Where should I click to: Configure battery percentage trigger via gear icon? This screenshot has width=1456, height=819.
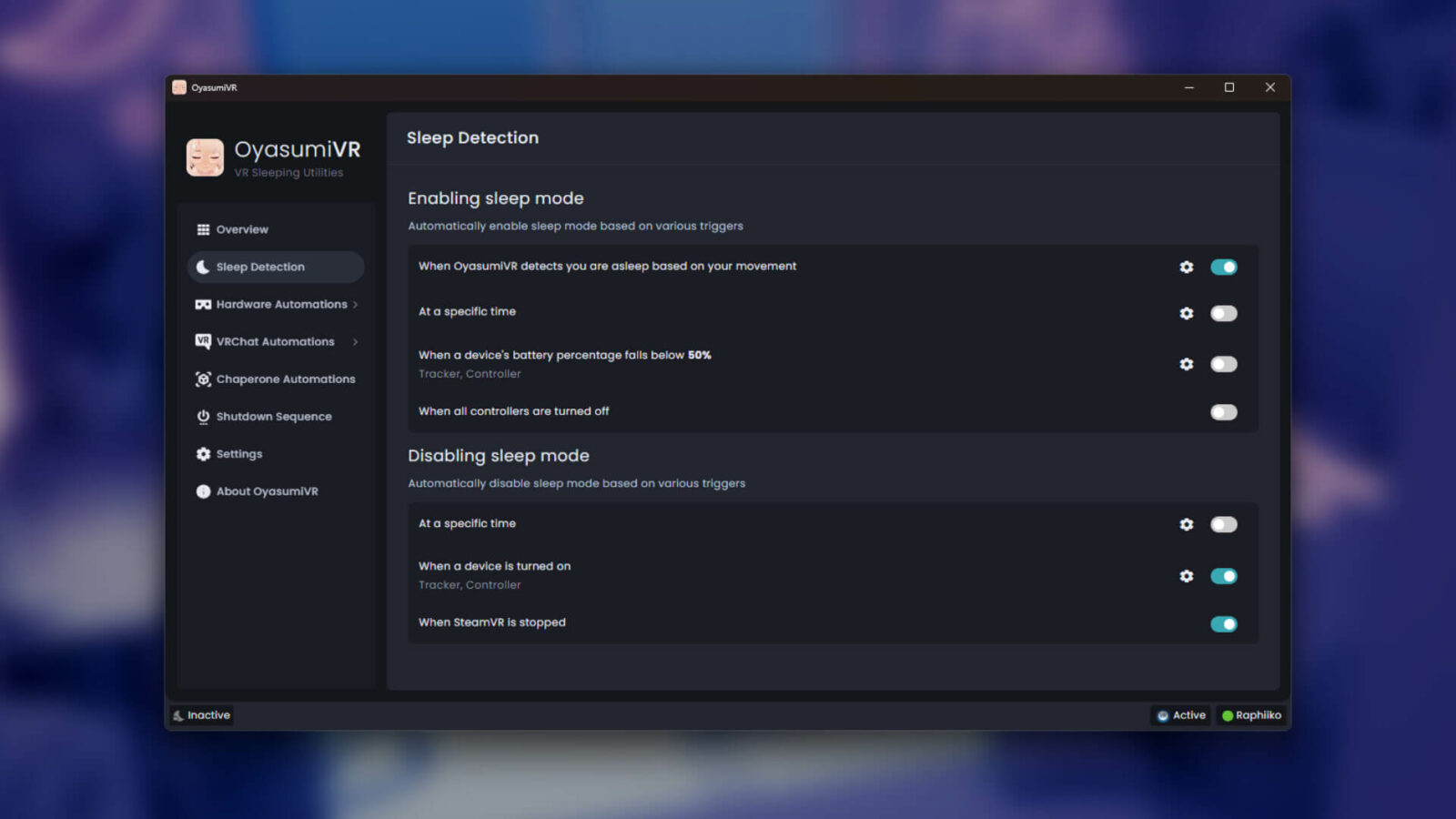point(1186,364)
